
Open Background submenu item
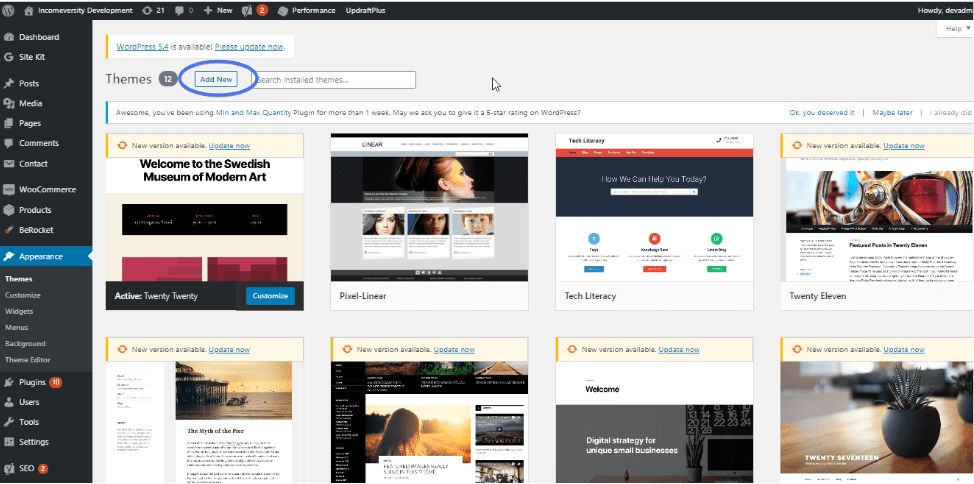(25, 344)
